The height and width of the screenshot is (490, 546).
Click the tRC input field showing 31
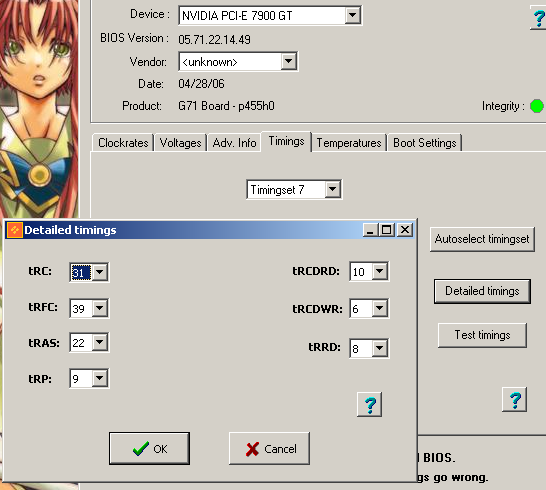coord(81,272)
